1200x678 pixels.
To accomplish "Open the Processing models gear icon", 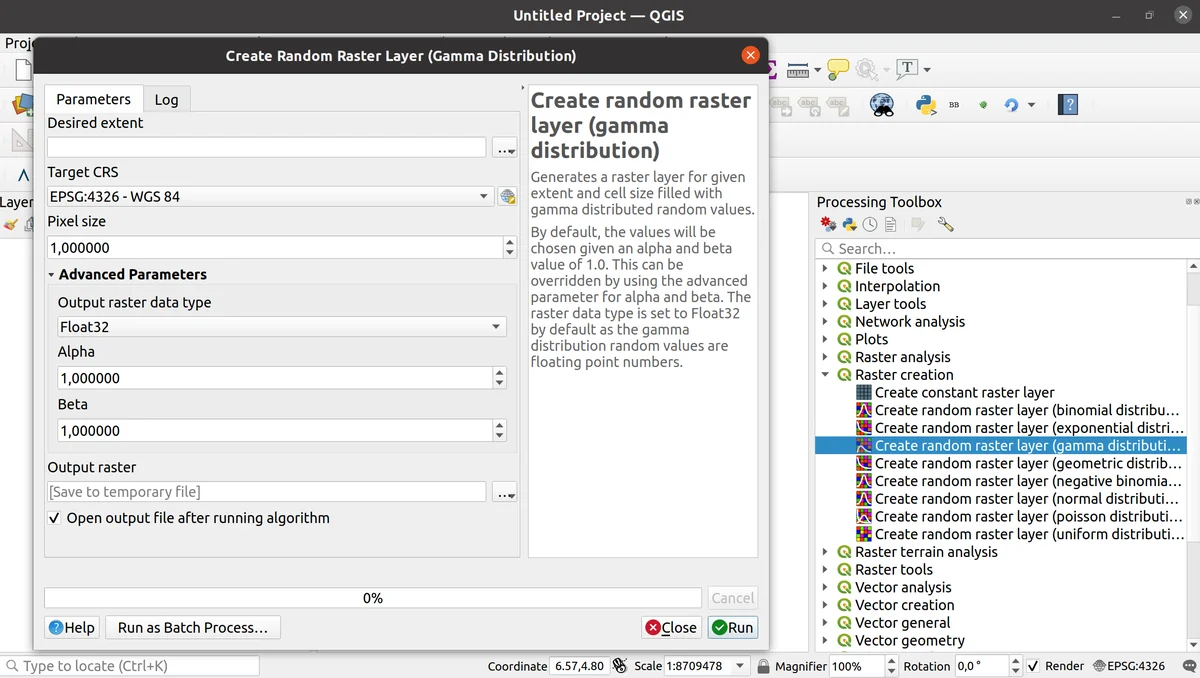I will (827, 225).
